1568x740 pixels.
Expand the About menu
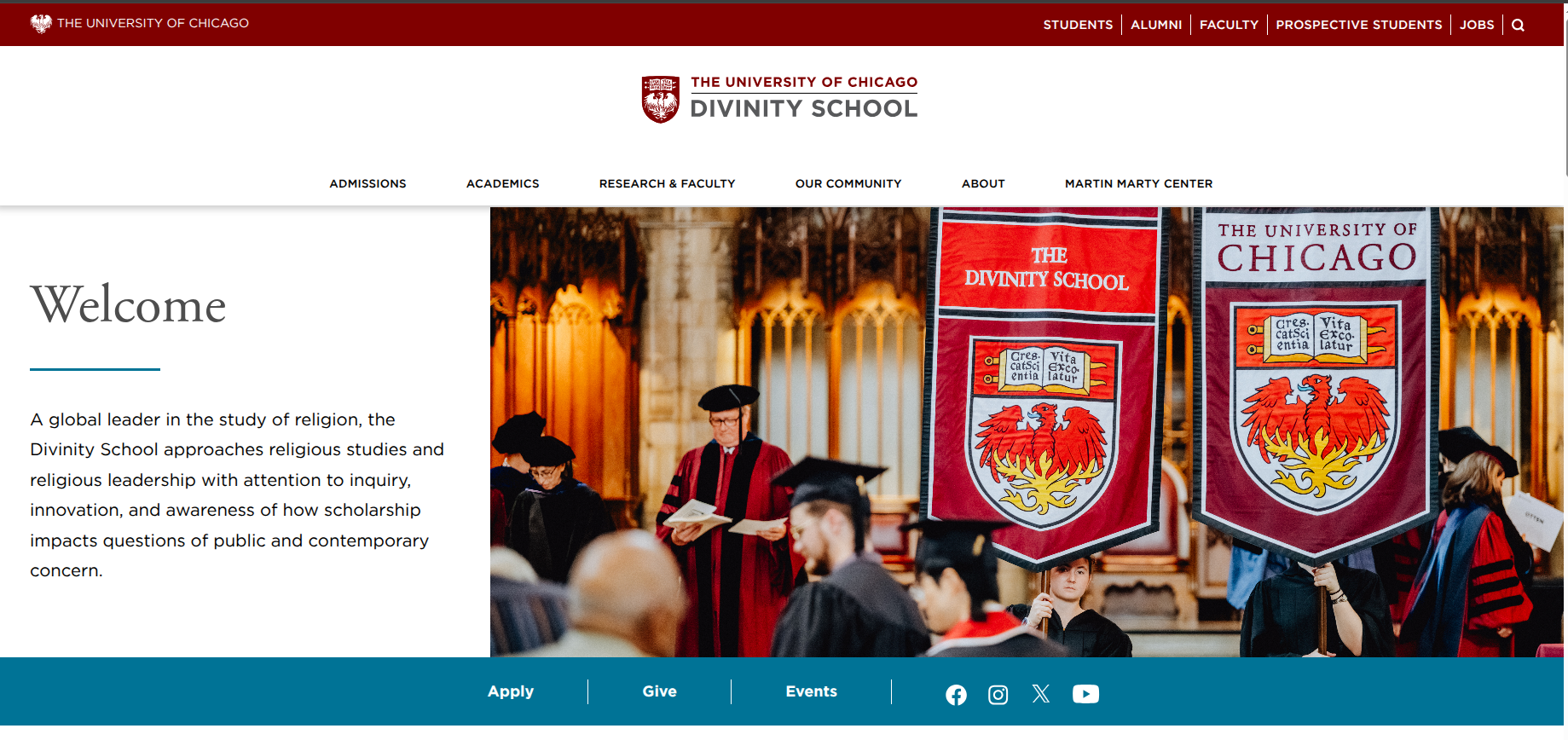tap(983, 183)
